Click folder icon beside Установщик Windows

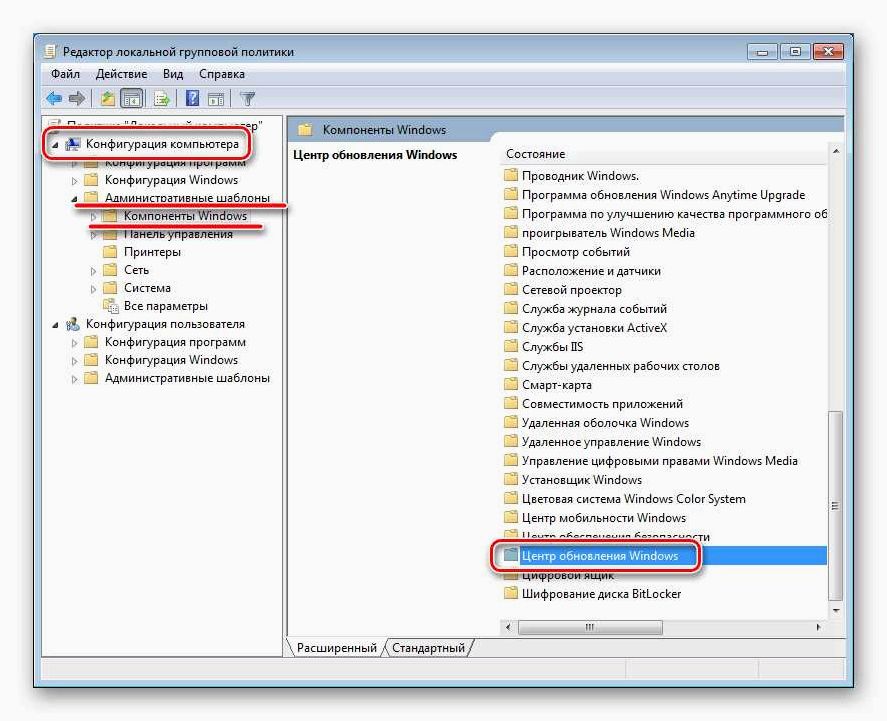coord(511,480)
